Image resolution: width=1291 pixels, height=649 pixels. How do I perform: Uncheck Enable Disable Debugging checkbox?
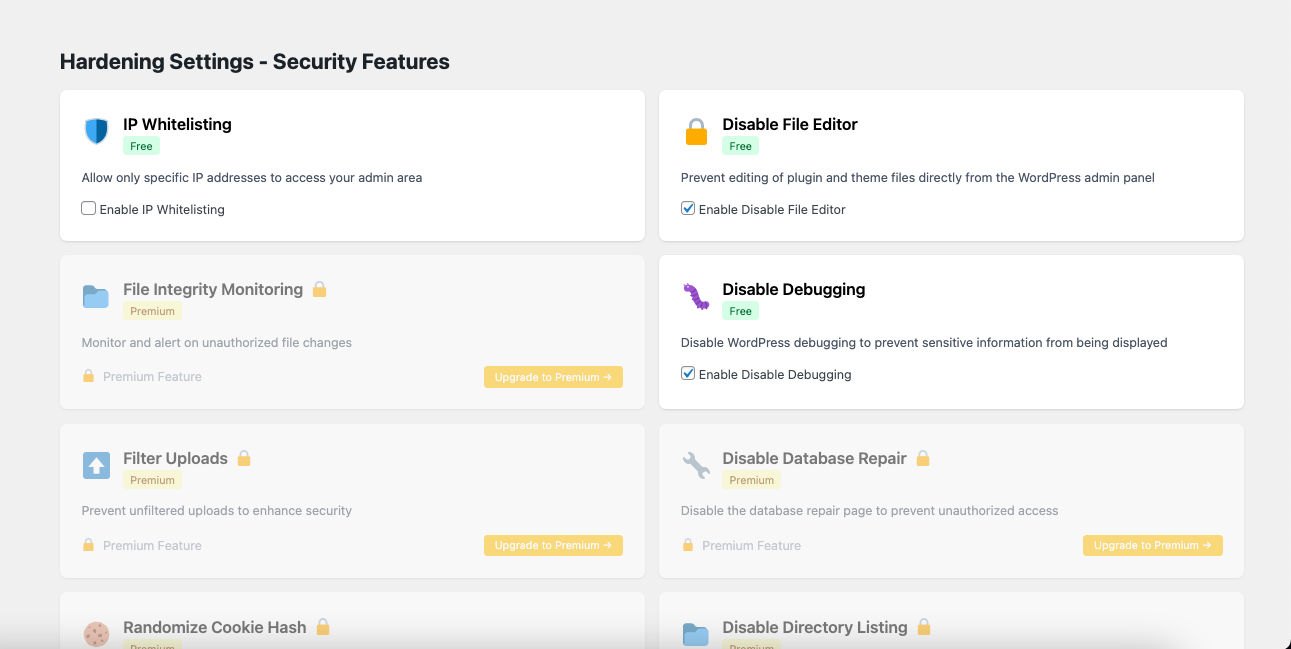coord(688,374)
